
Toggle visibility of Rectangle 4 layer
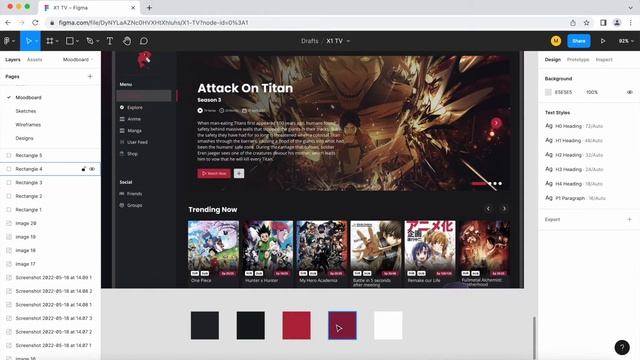pos(92,169)
